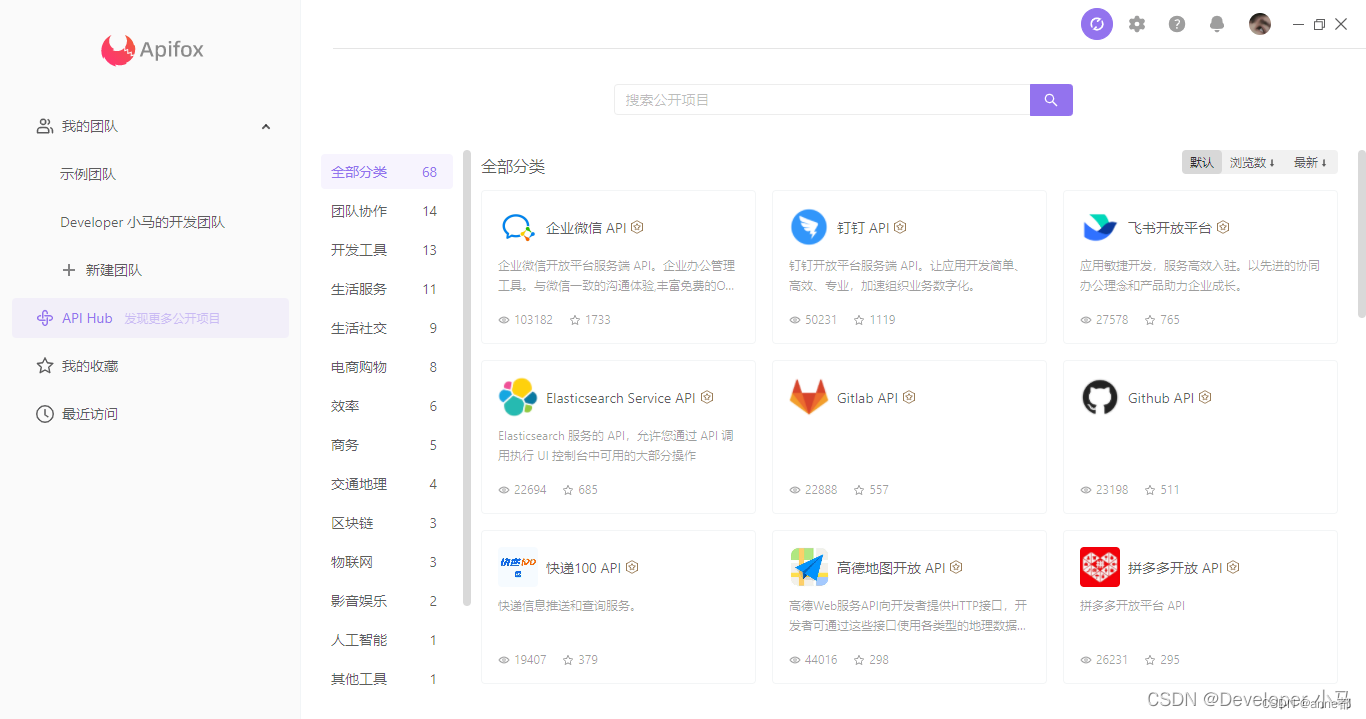Click the purple sync refresh icon

(1097, 24)
